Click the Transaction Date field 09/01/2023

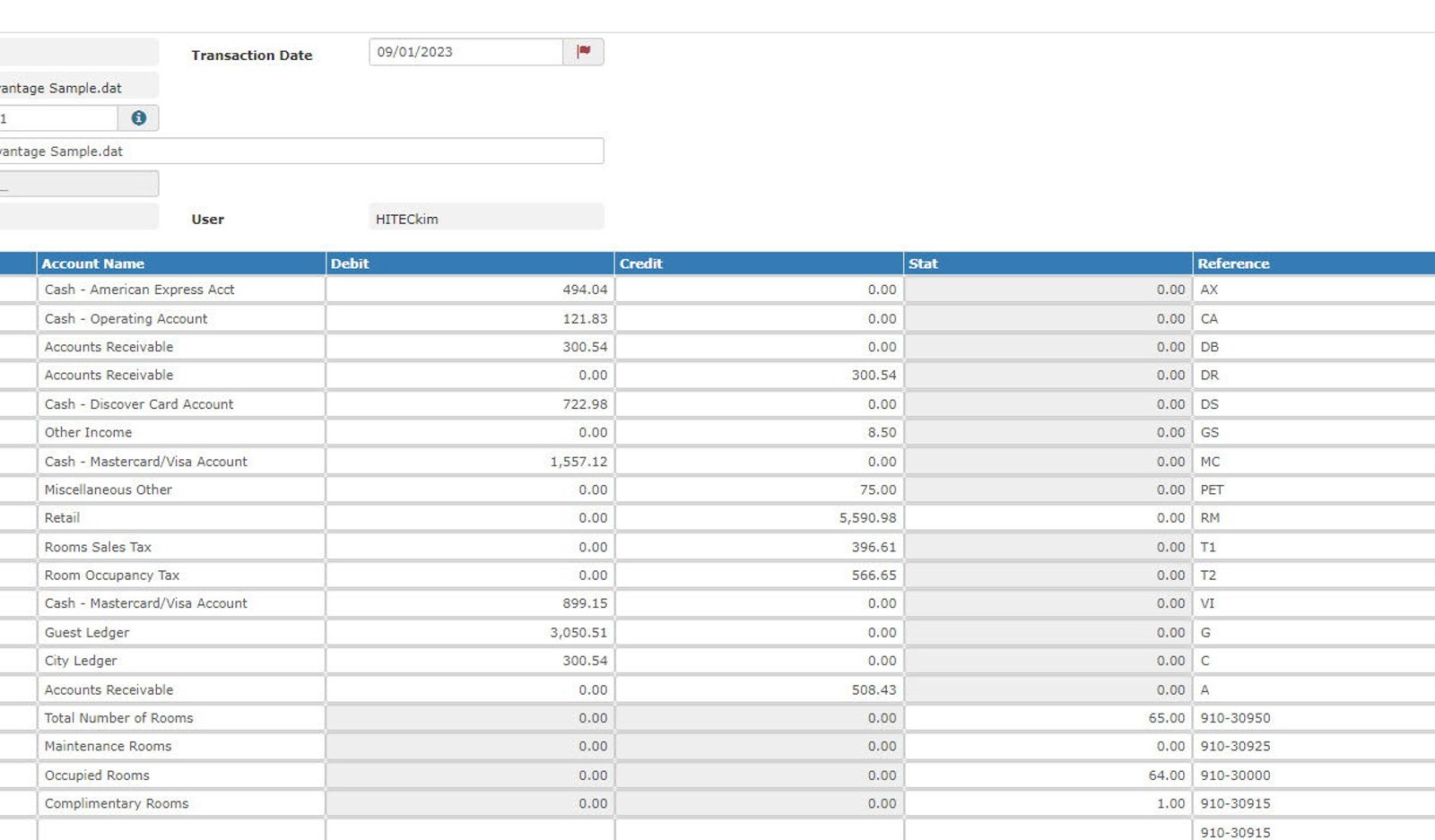466,52
